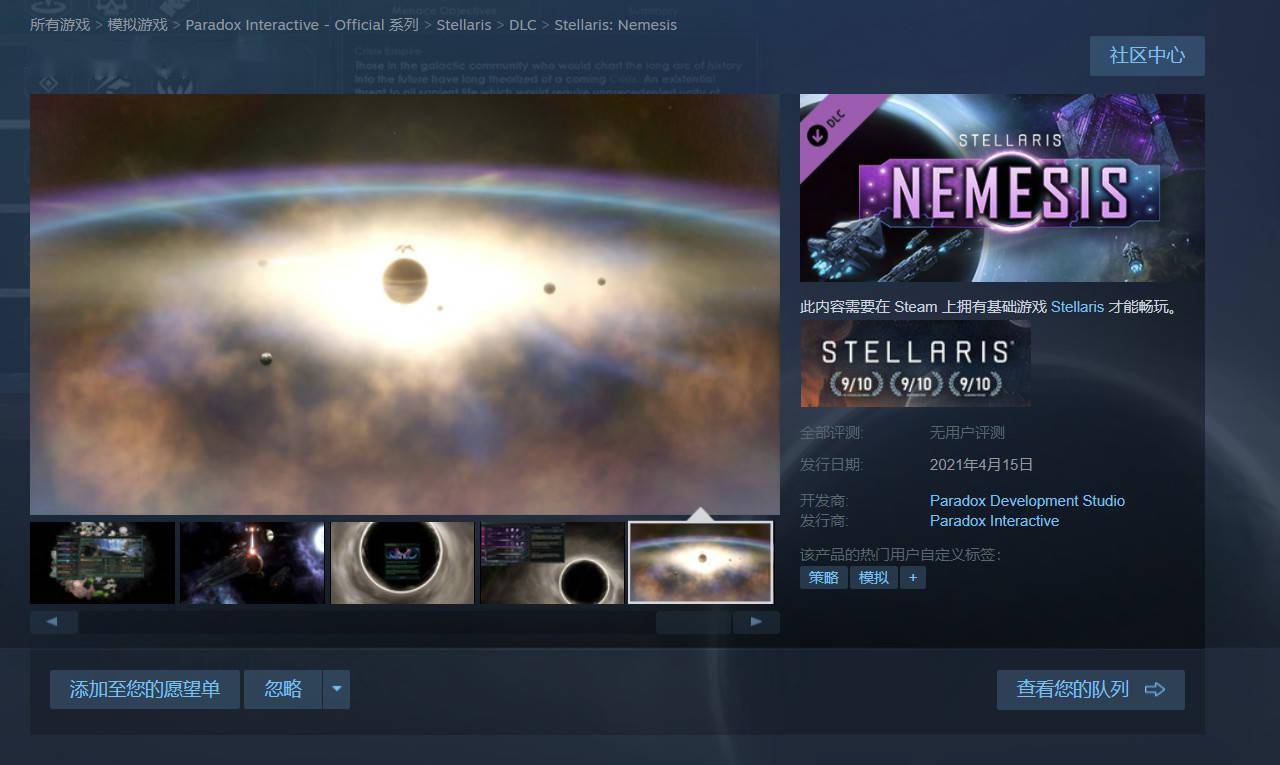Open the Stellaris Nemesis header image
The width and height of the screenshot is (1280, 765).
point(1002,188)
